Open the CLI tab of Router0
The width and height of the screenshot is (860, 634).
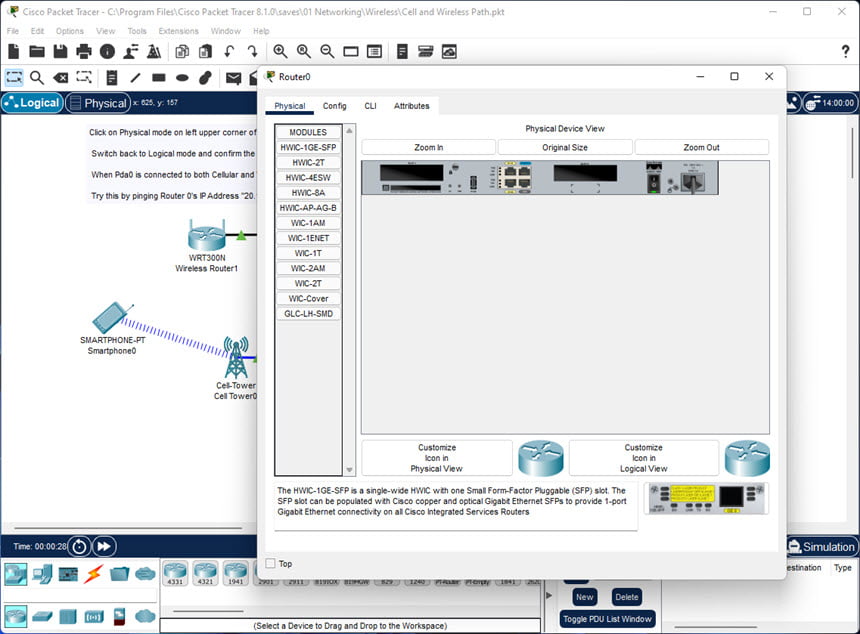click(x=370, y=106)
